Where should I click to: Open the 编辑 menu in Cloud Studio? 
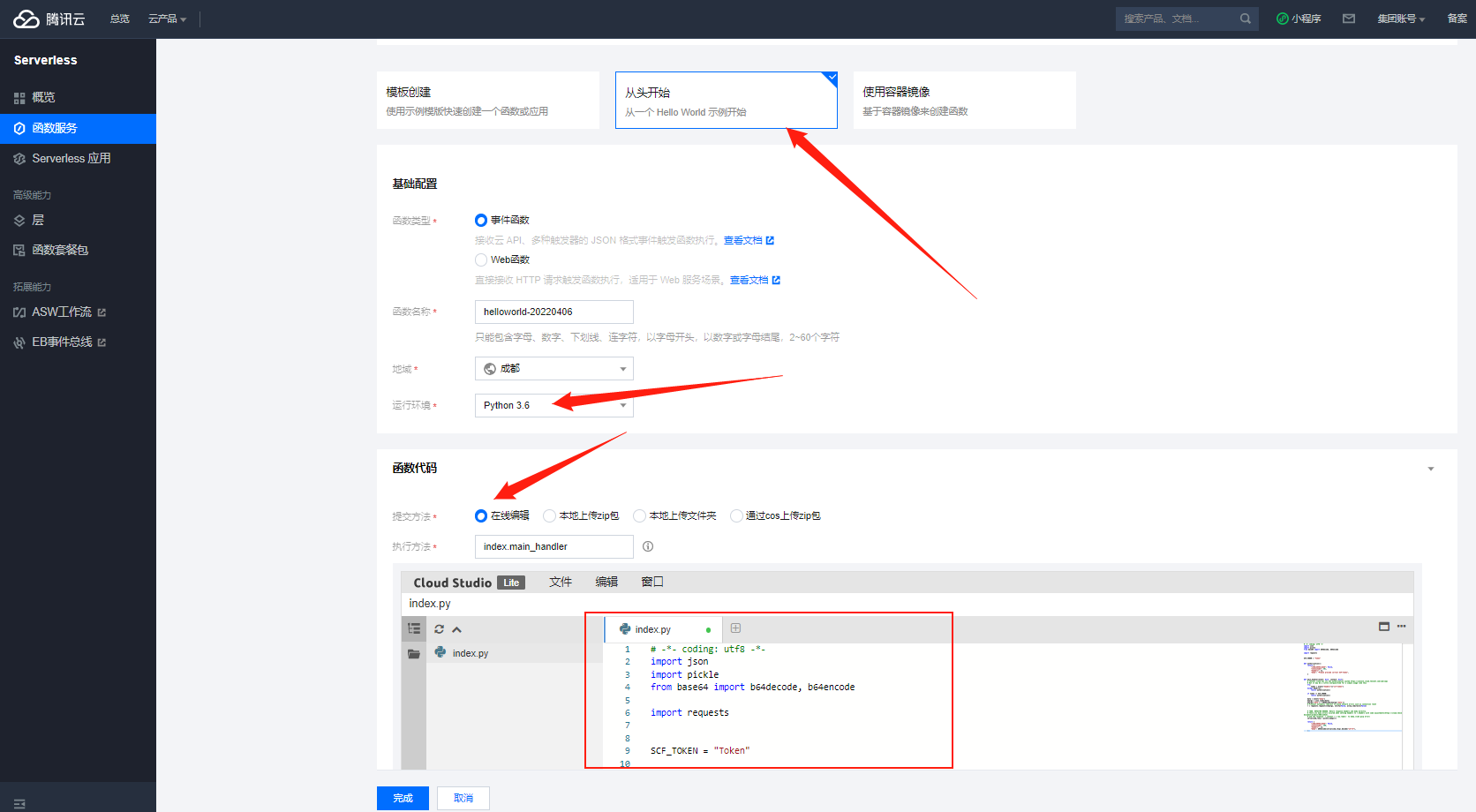[x=606, y=582]
